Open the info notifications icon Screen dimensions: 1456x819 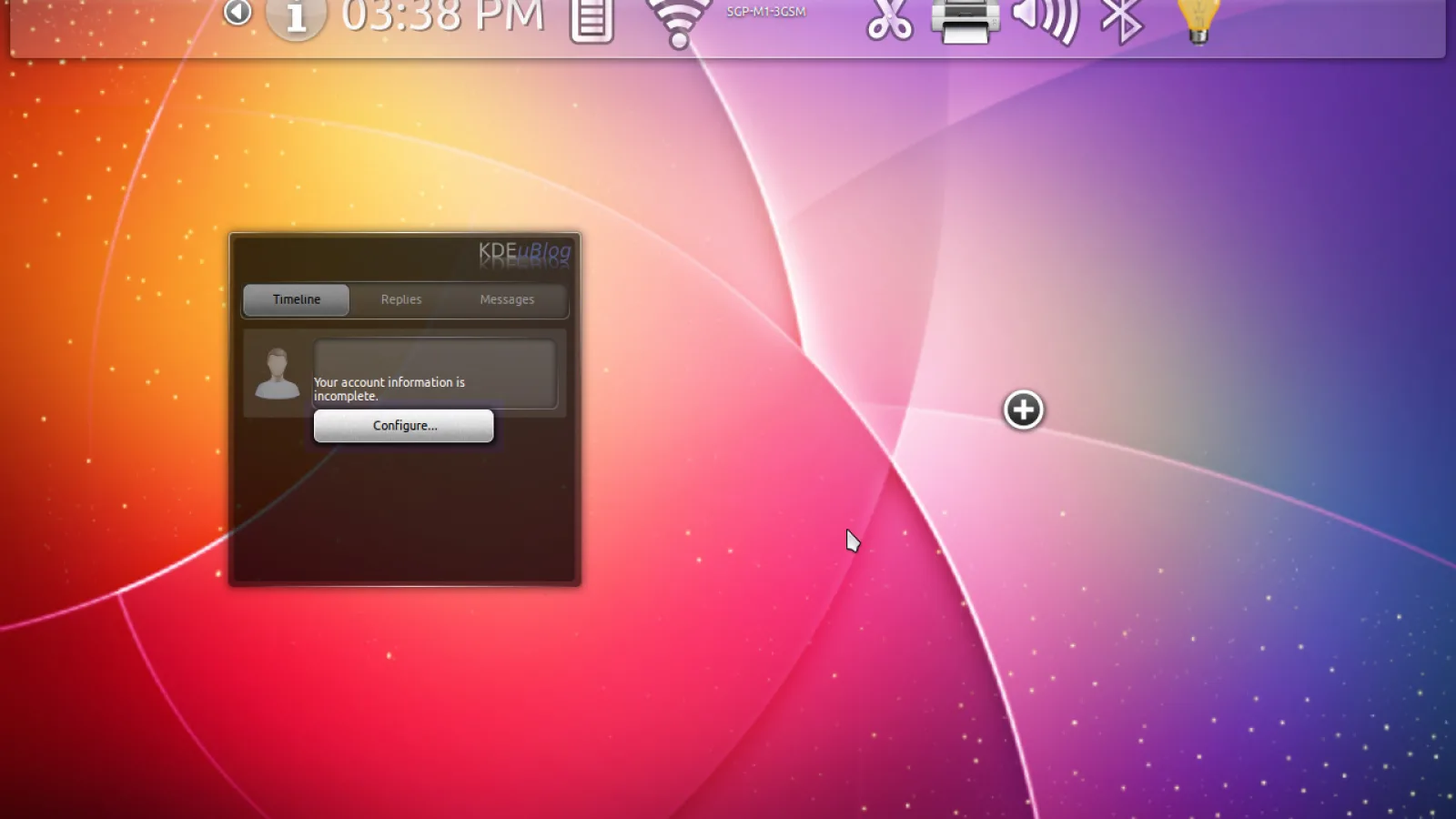[296, 18]
